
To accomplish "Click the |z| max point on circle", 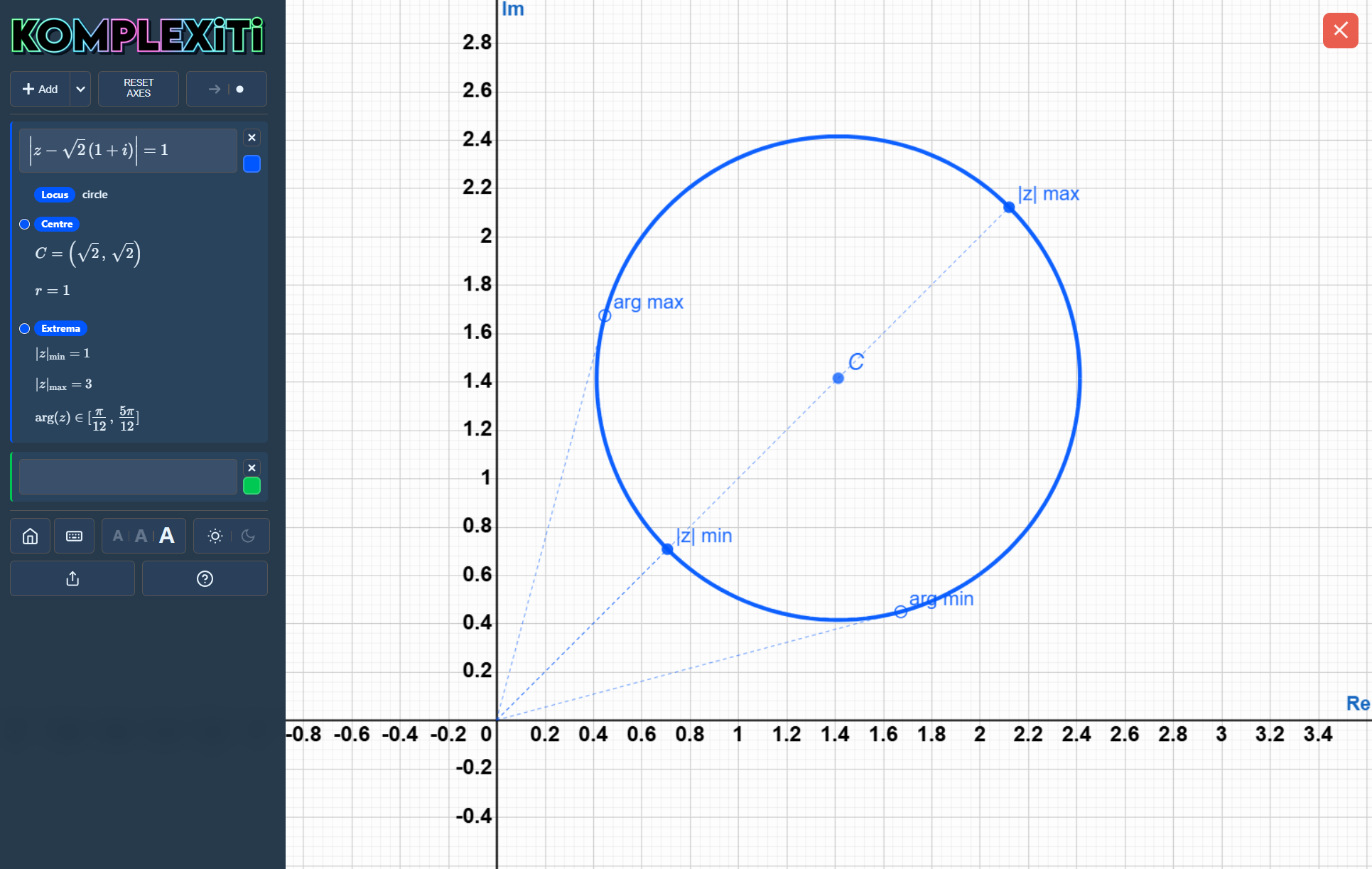I will point(1009,207).
